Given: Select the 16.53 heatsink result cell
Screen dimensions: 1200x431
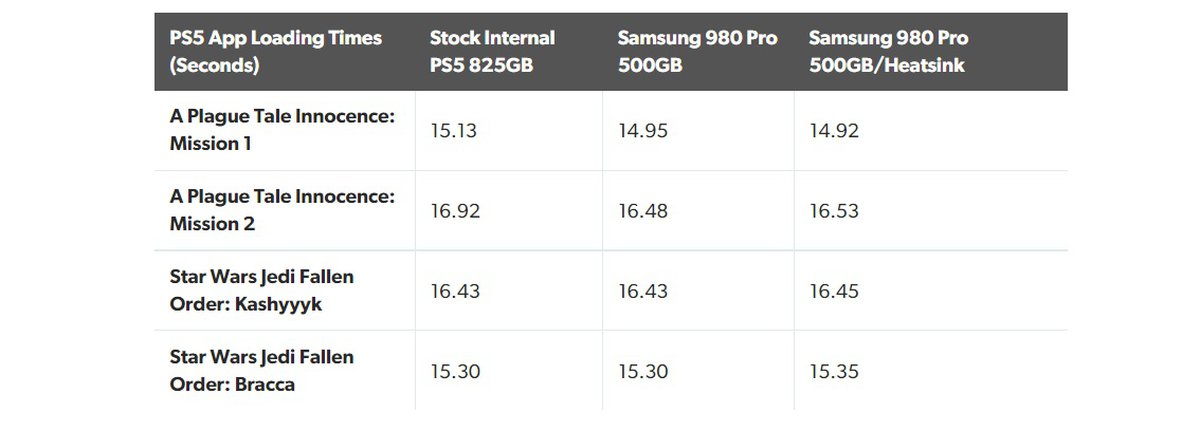Looking at the screenshot, I should click(x=835, y=211).
